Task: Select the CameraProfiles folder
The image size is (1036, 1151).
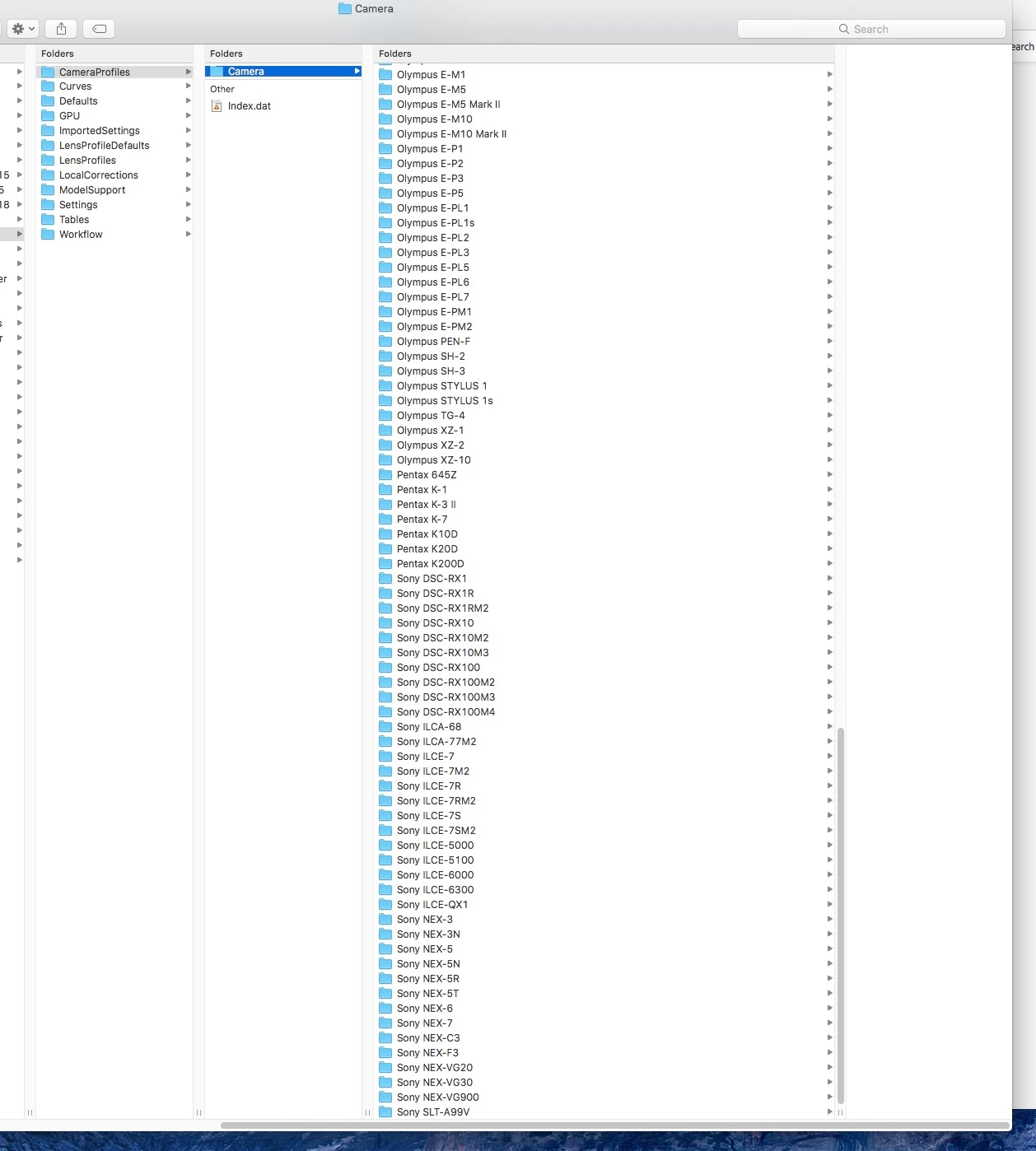Action: [116, 72]
